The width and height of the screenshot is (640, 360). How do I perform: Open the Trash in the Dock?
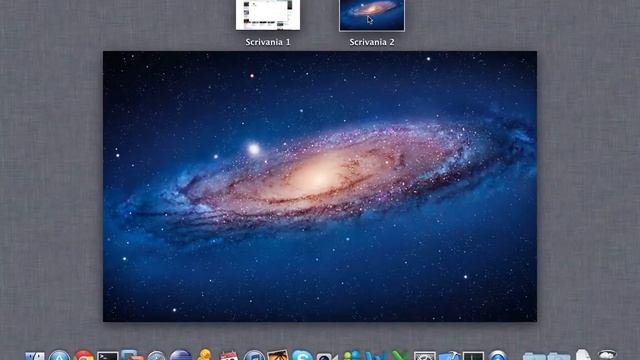pos(607,355)
